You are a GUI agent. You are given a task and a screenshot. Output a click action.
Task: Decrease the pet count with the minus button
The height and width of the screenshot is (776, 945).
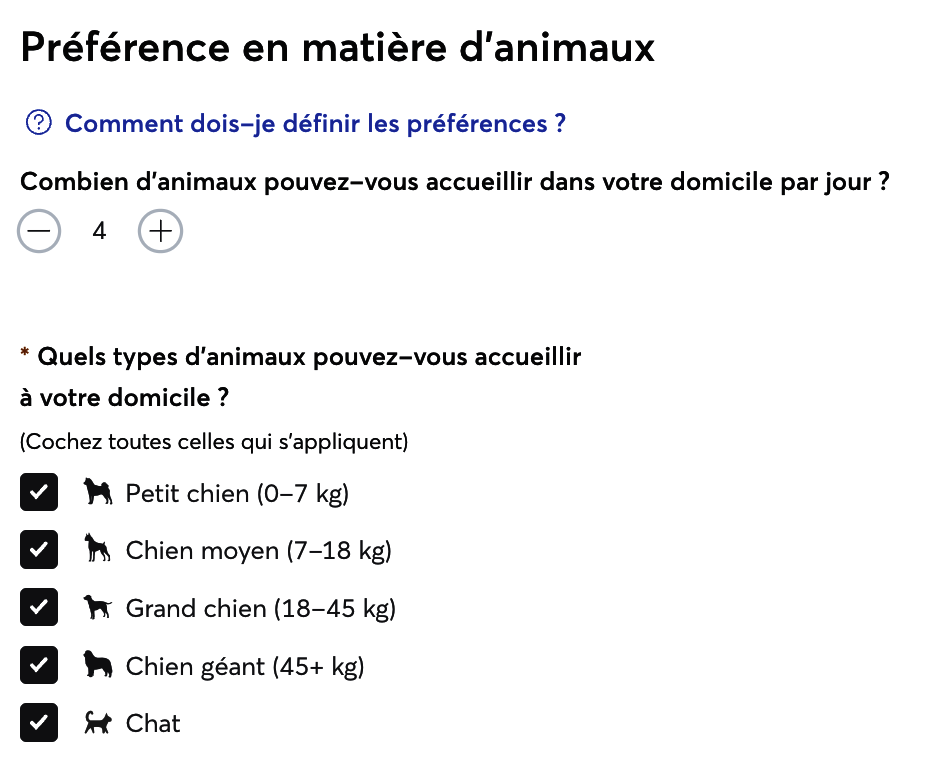[x=39, y=231]
